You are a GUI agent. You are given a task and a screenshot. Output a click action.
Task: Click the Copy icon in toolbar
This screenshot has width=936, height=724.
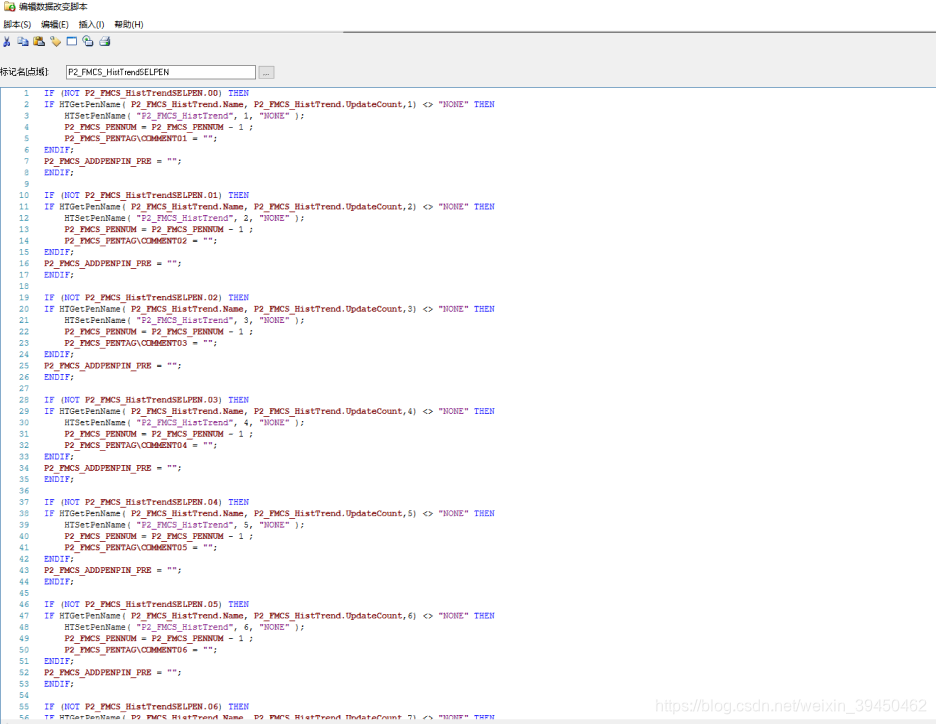pyautogui.click(x=23, y=41)
